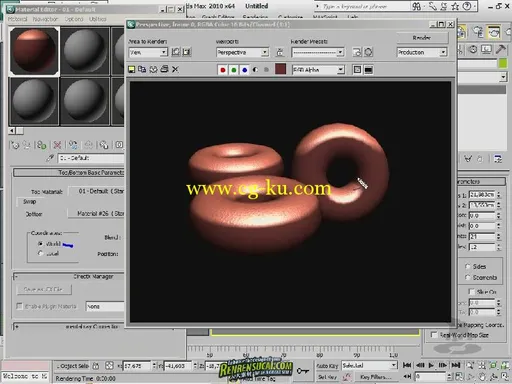Image resolution: width=512 pixels, height=384 pixels.
Task: Click the Bottom Material #26 button
Action: coord(96,213)
